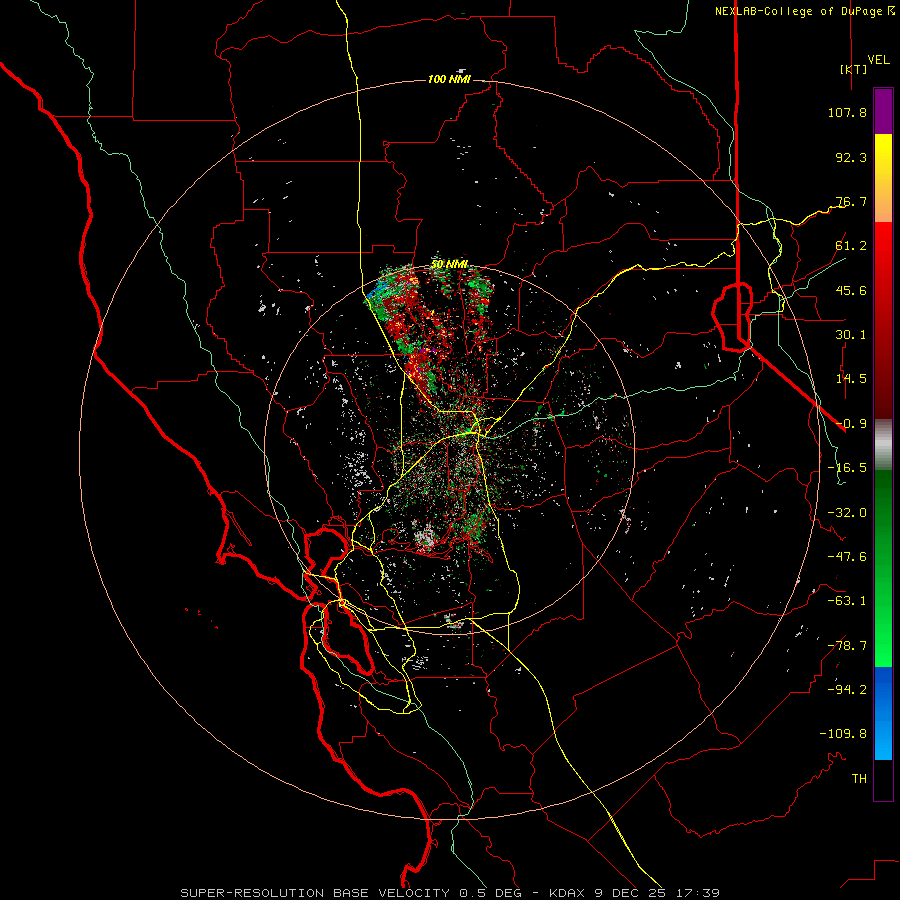Click the 100 NMI range ring label
The width and height of the screenshot is (900, 900).
[x=449, y=79]
